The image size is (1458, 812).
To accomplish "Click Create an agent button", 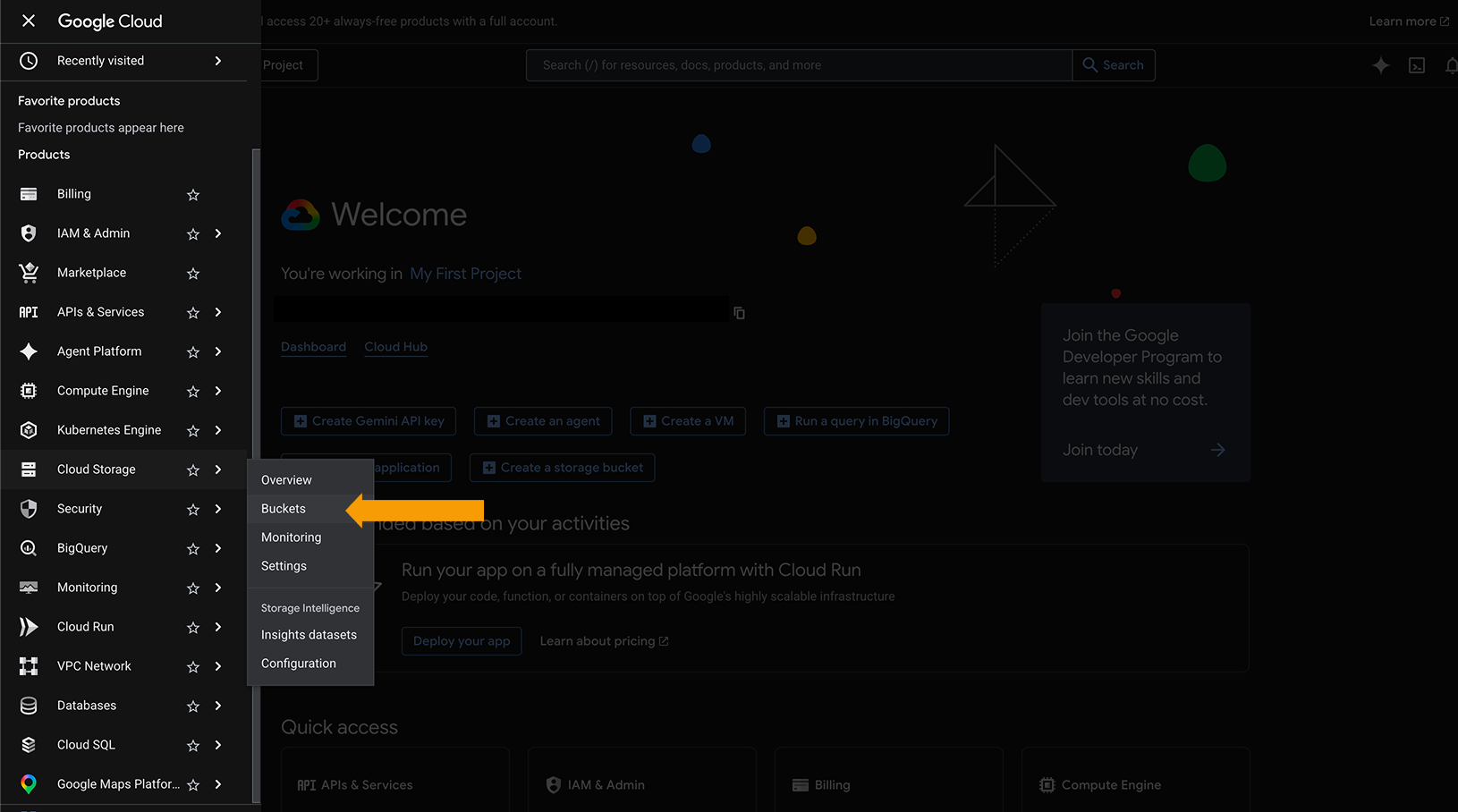I will (x=543, y=421).
